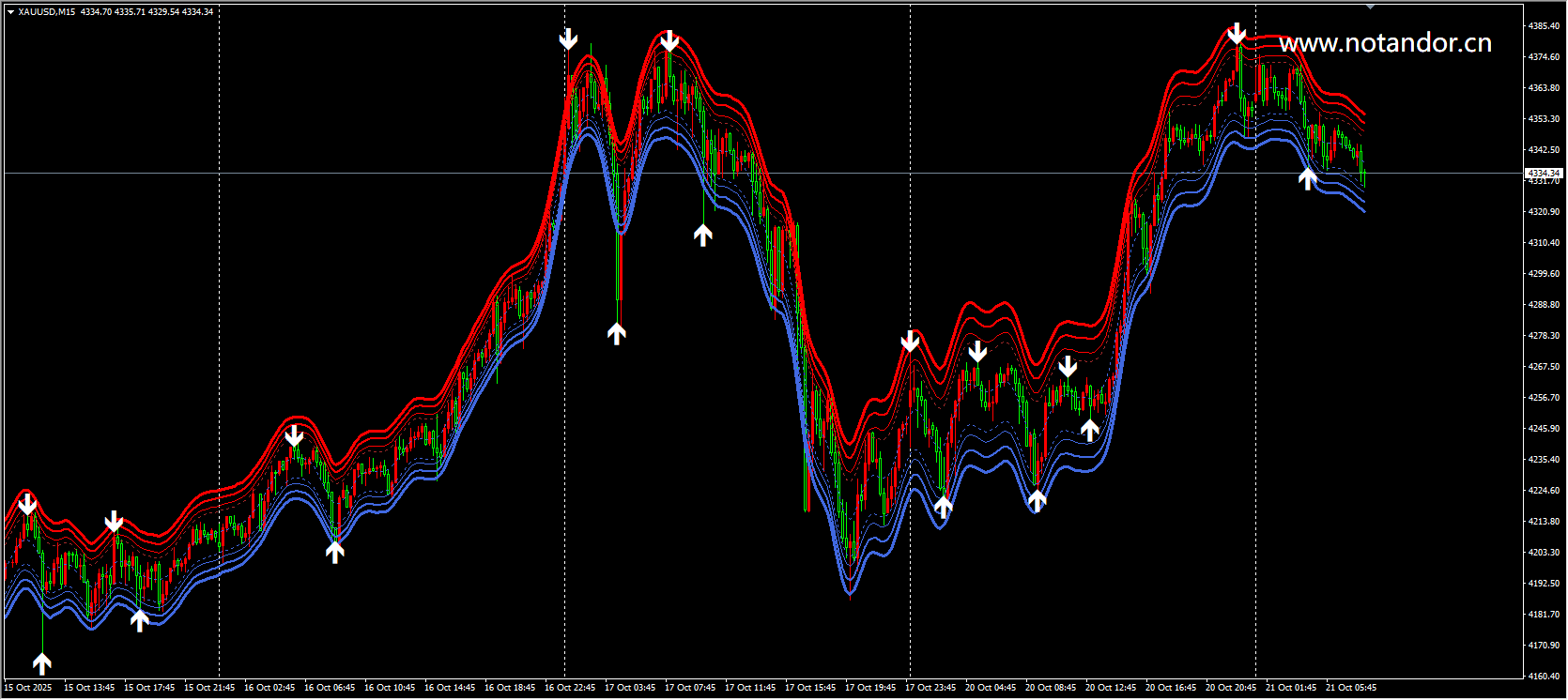Click the XAUUSD,M15 chart title text
Screen dimensions: 1568x700
click(x=47, y=12)
